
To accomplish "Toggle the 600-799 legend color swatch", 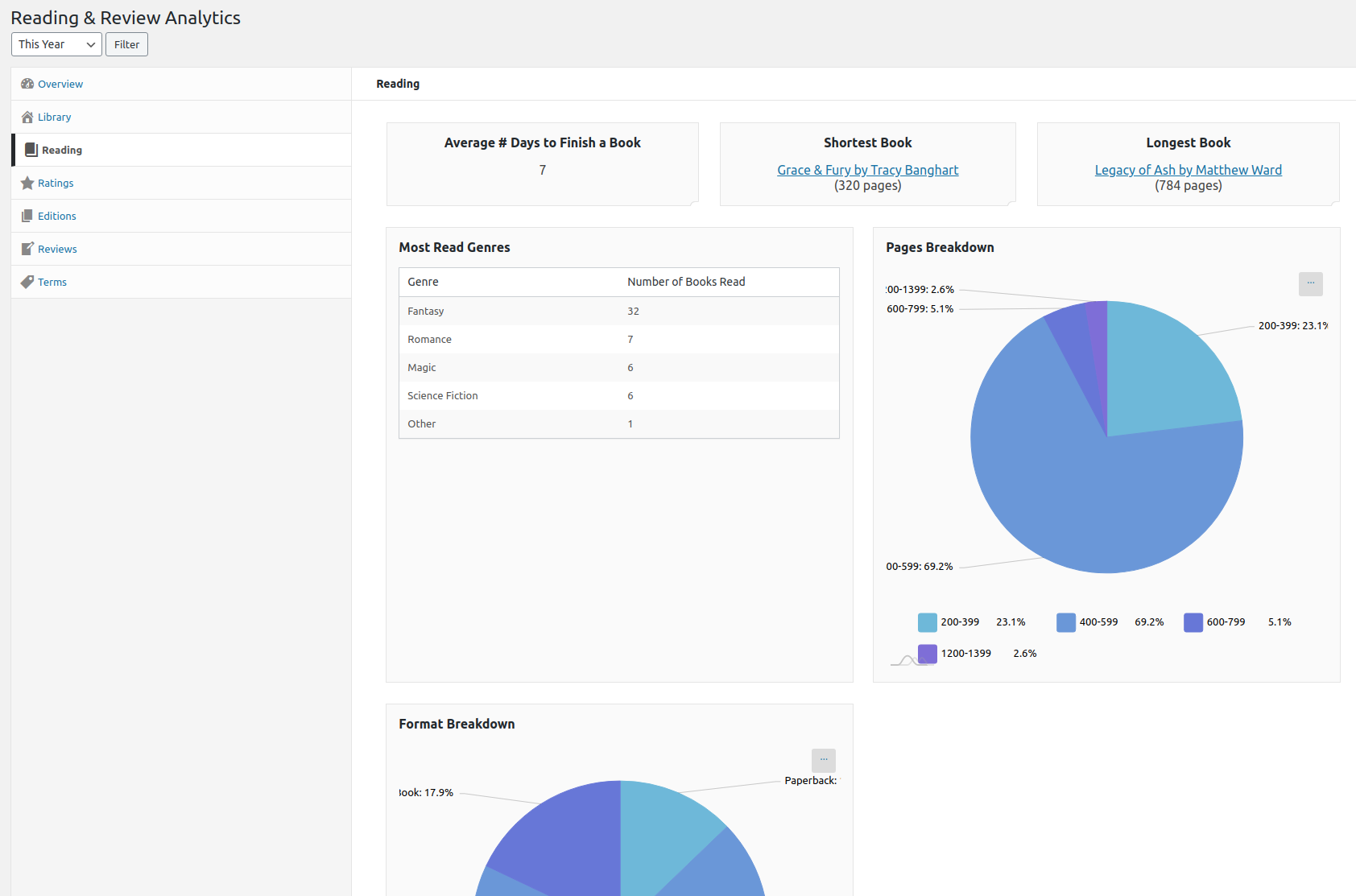I will click(1193, 622).
